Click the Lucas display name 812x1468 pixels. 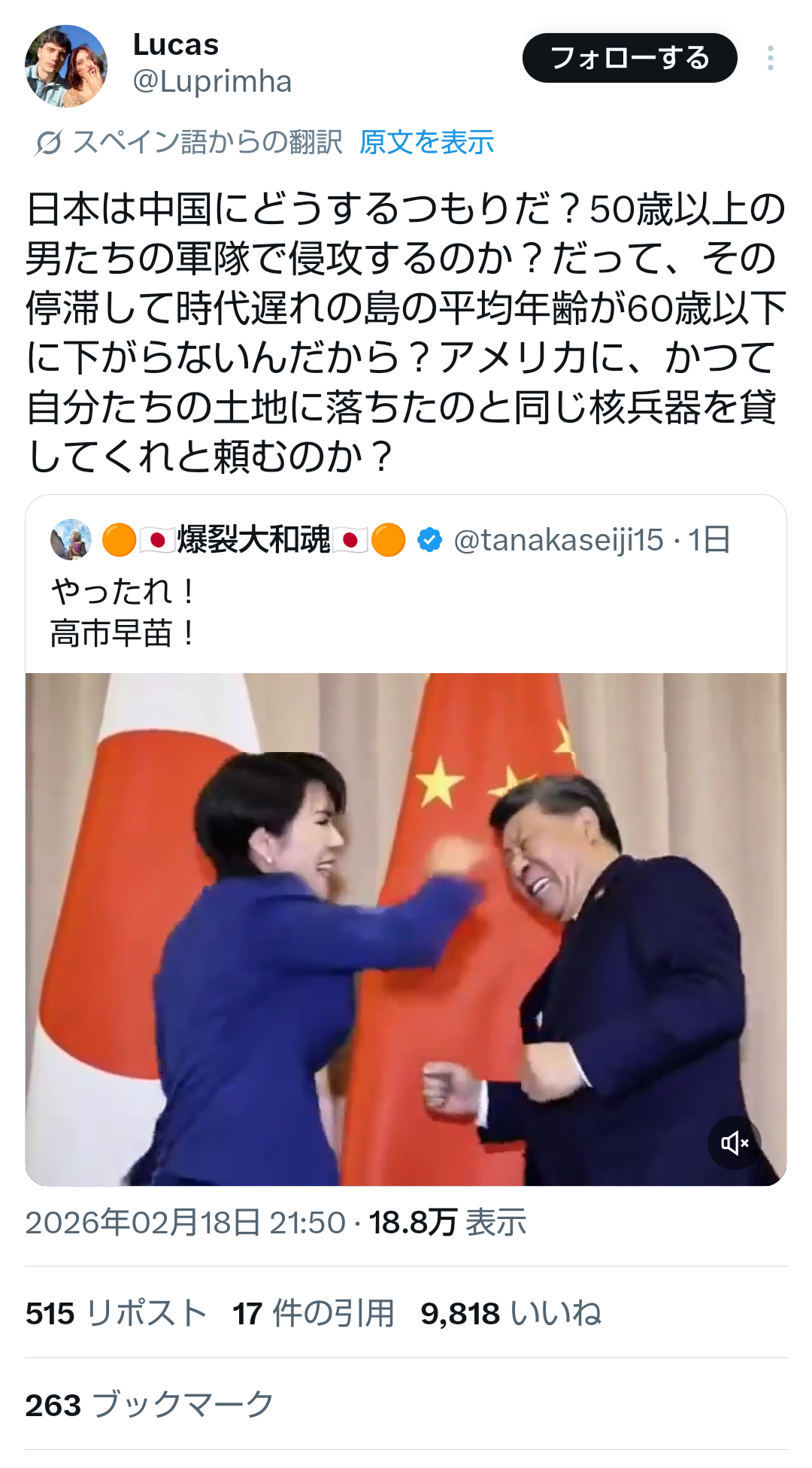[x=176, y=45]
